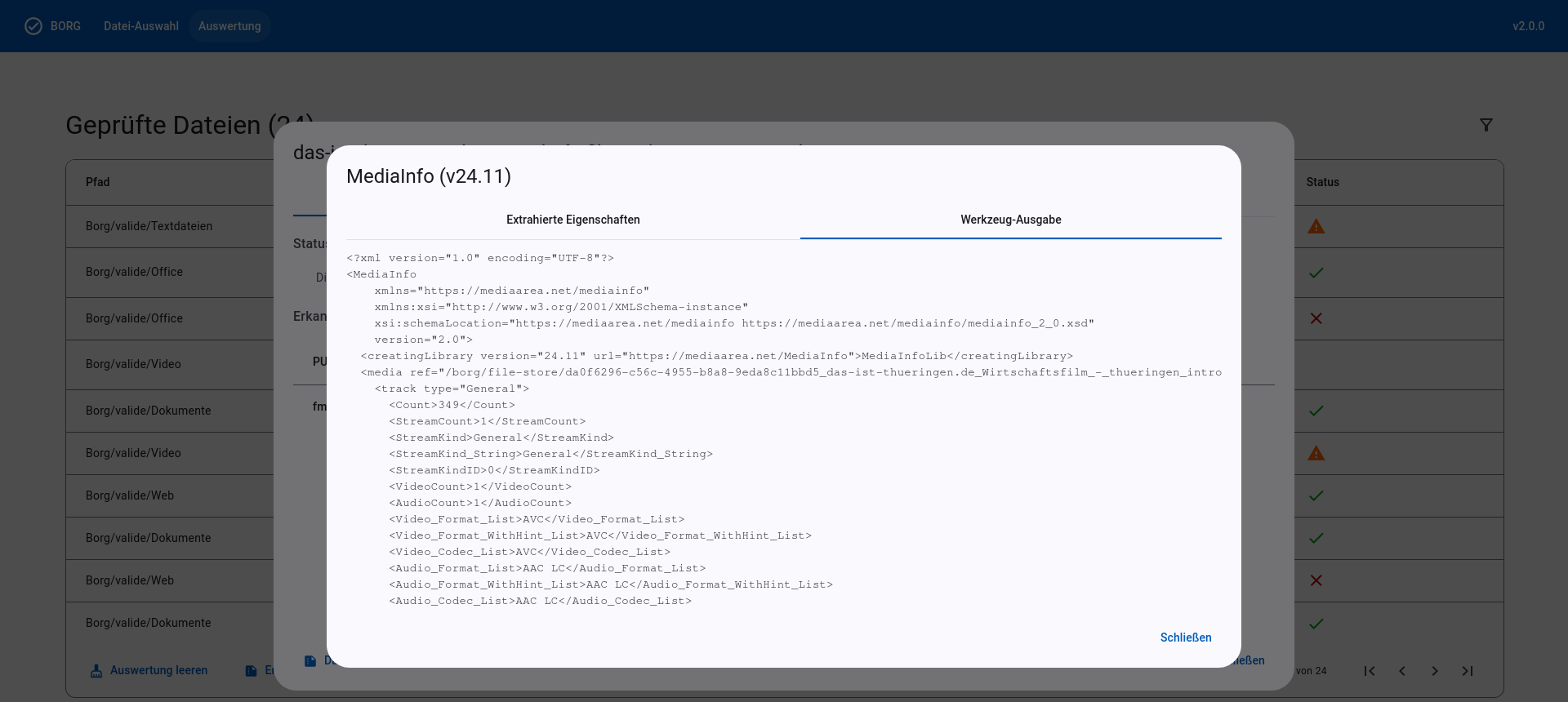Click the Pfad column header
Image resolution: width=1568 pixels, height=702 pixels.
(x=97, y=182)
